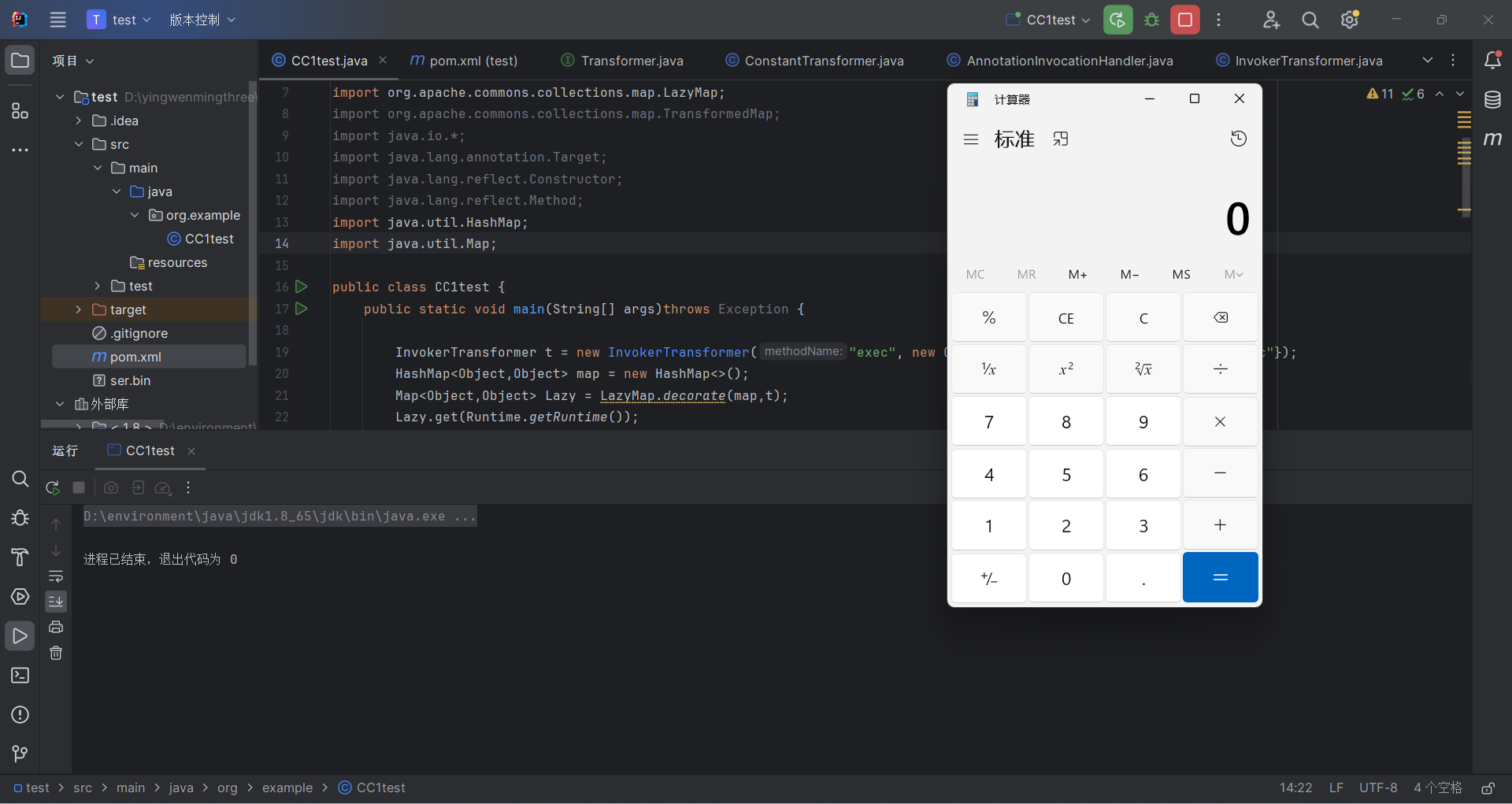Toggle soft-wrap in console

56,576
